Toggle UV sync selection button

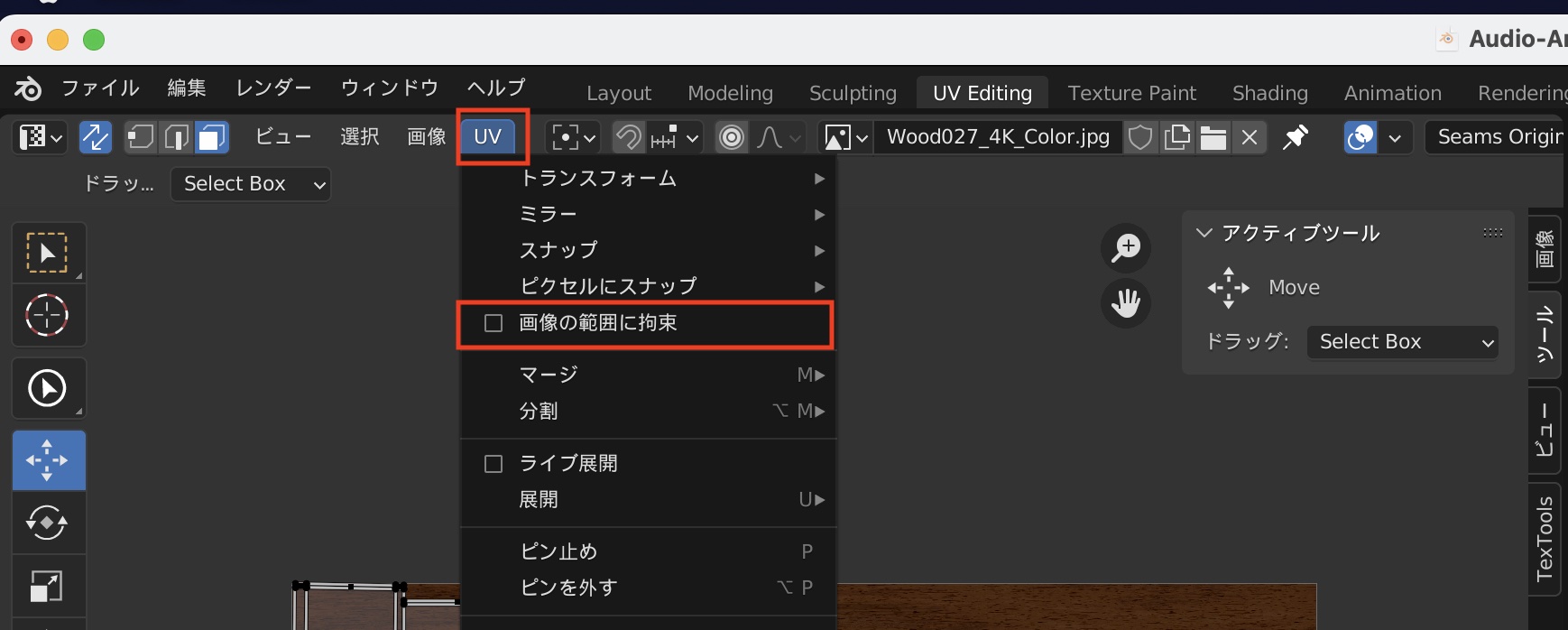point(96,137)
